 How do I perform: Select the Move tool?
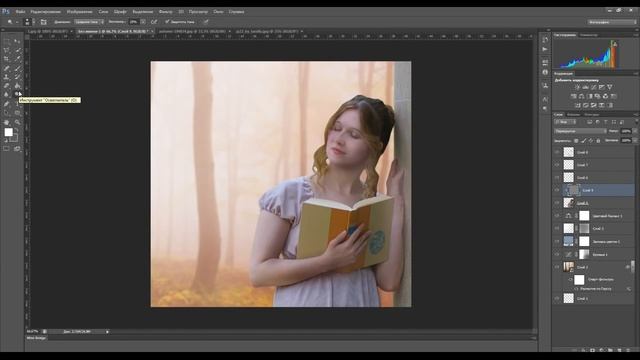(x=17, y=41)
